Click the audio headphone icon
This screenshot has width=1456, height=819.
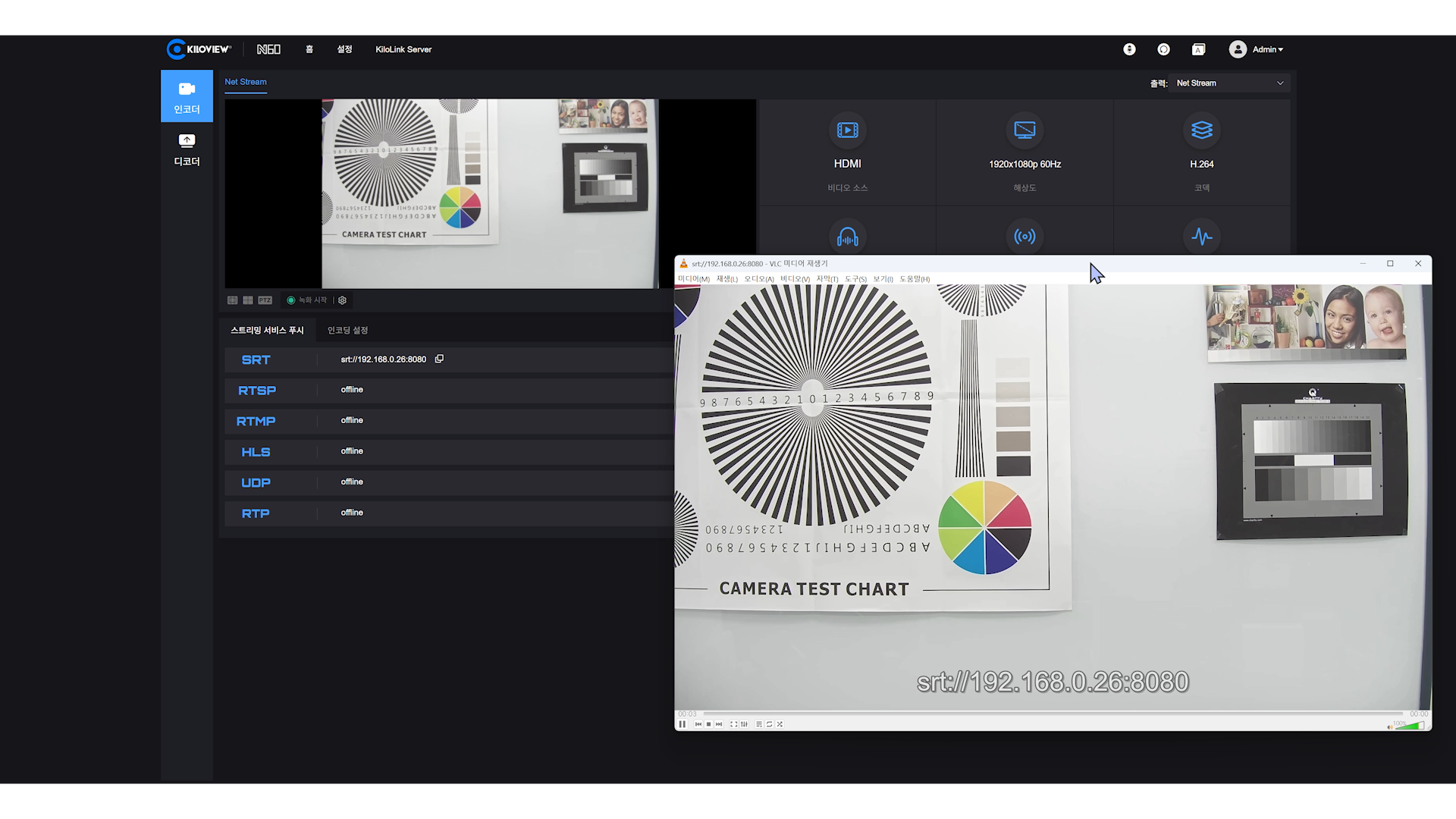[847, 237]
